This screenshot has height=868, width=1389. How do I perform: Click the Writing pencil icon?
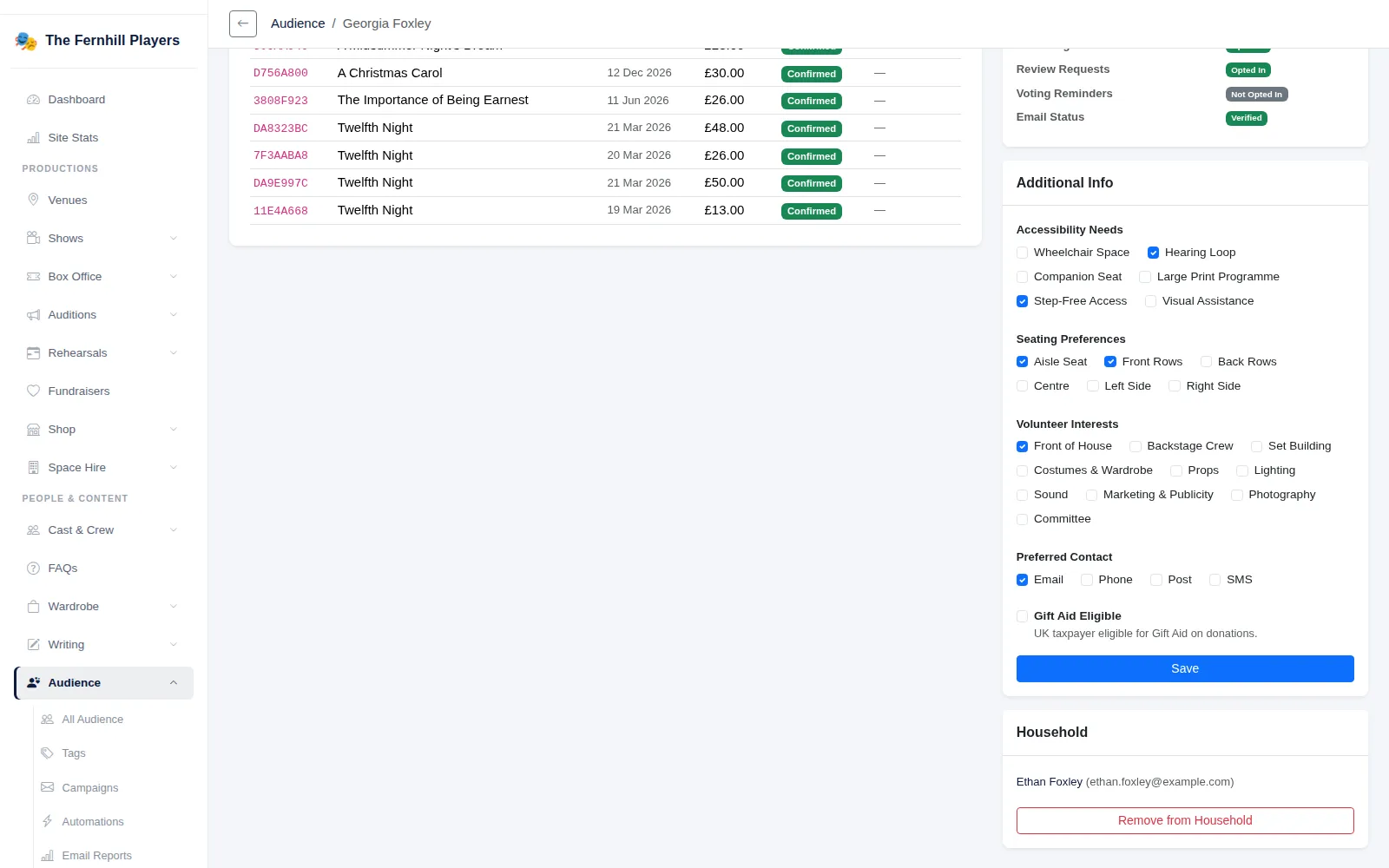33,645
